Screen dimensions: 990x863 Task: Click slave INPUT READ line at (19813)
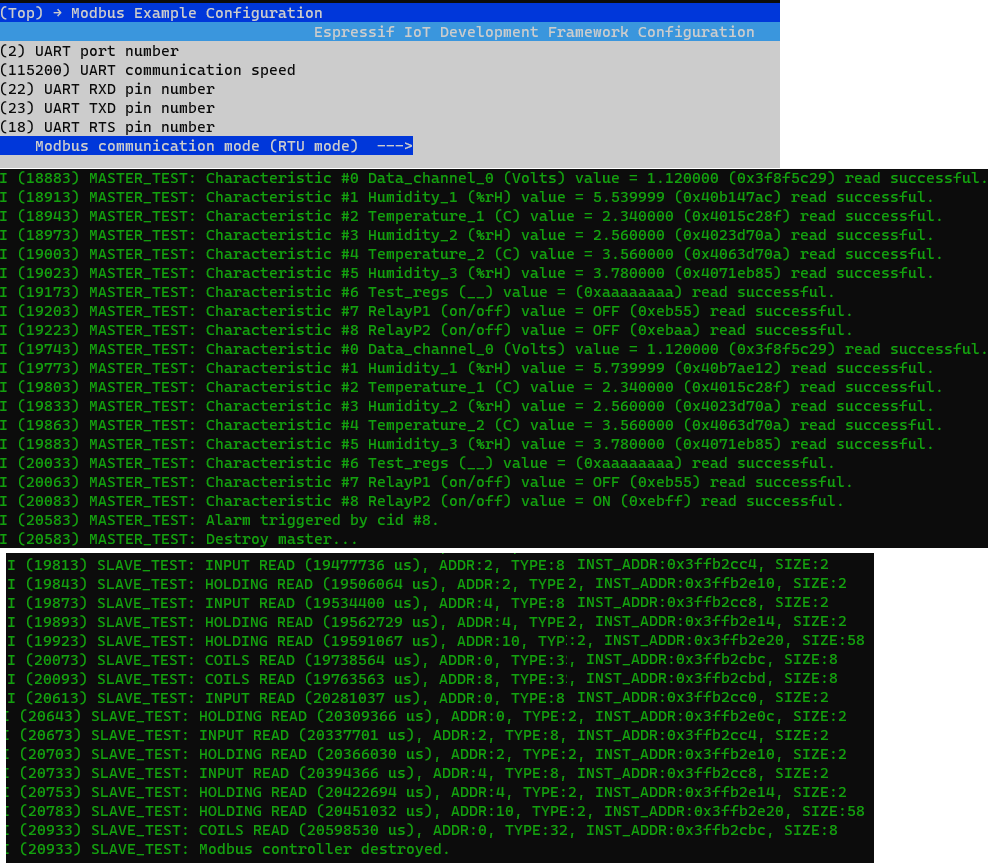click(418, 565)
